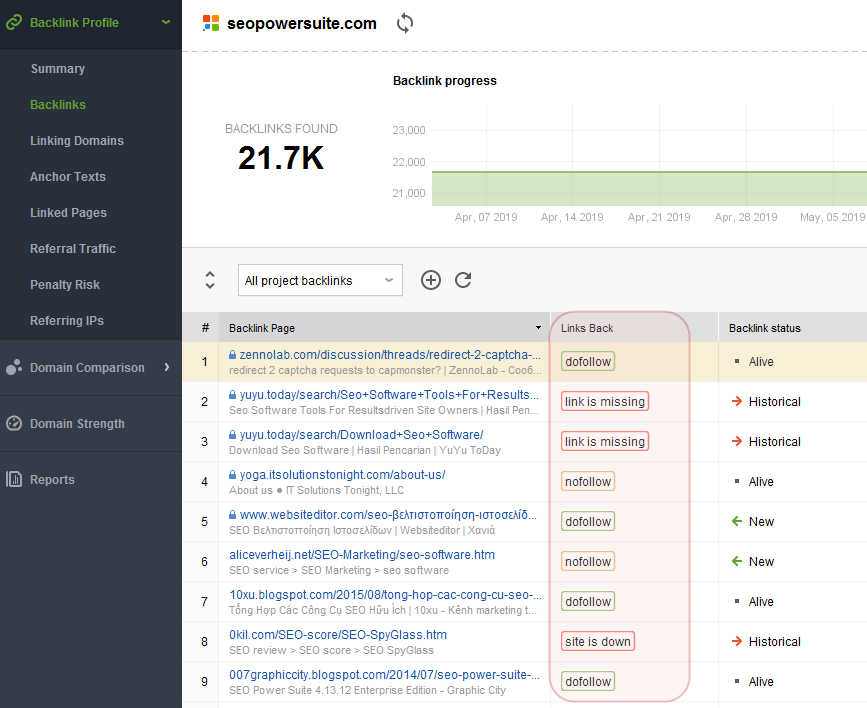Viewport: 867px width, 708px height.
Task: Click the Backlink Profile chain icon
Action: click(14, 23)
